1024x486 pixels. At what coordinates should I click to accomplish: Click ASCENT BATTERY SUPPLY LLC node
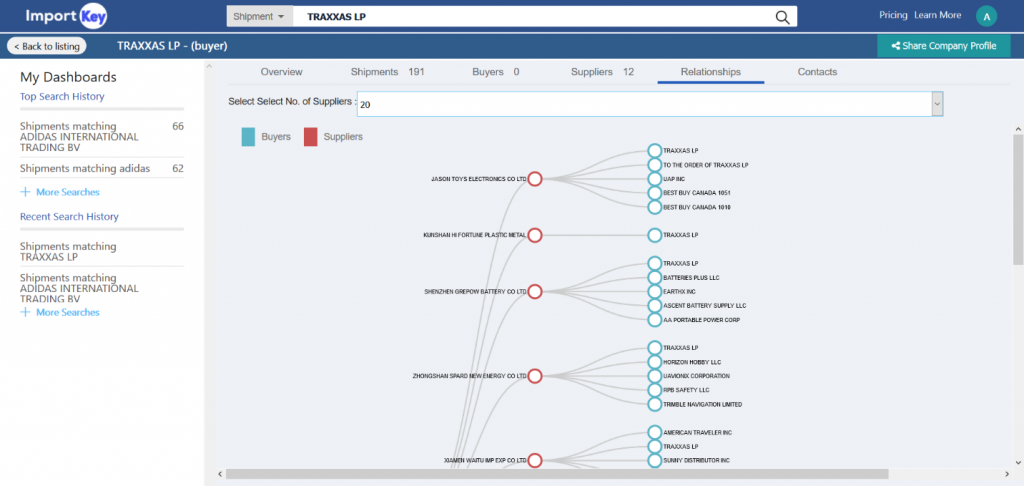click(654, 306)
